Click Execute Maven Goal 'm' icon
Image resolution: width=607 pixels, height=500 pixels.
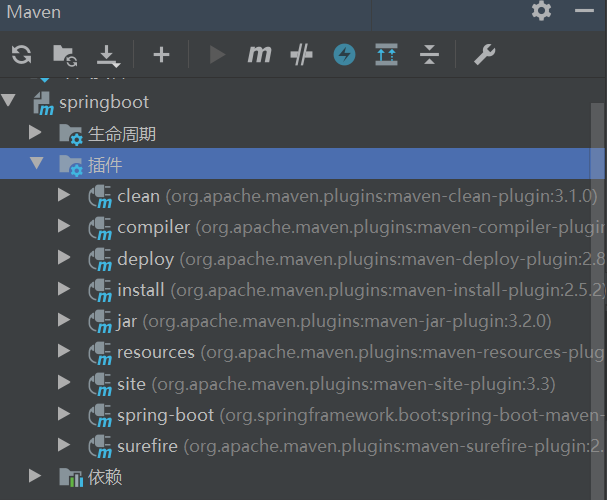pos(259,54)
